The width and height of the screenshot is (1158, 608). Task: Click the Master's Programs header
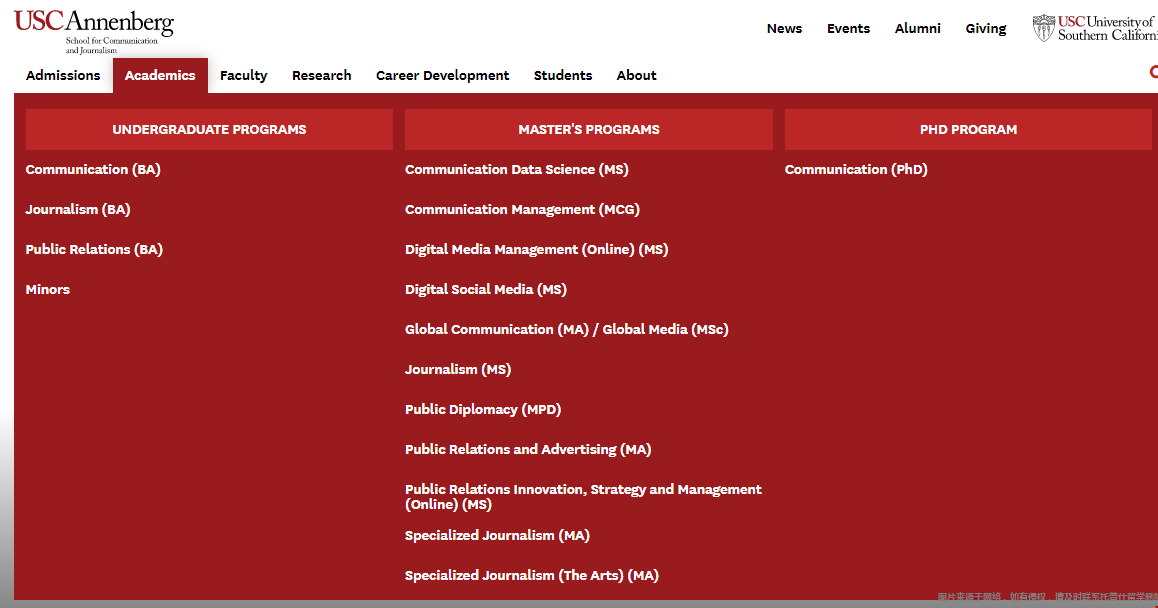coord(589,129)
